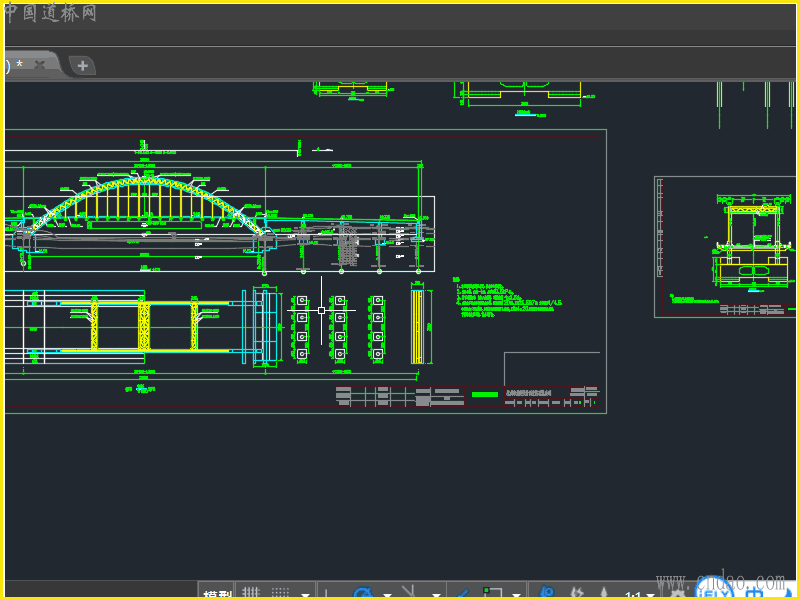Click the title block at drawing sheet bottom
800x600 pixels.
point(467,396)
